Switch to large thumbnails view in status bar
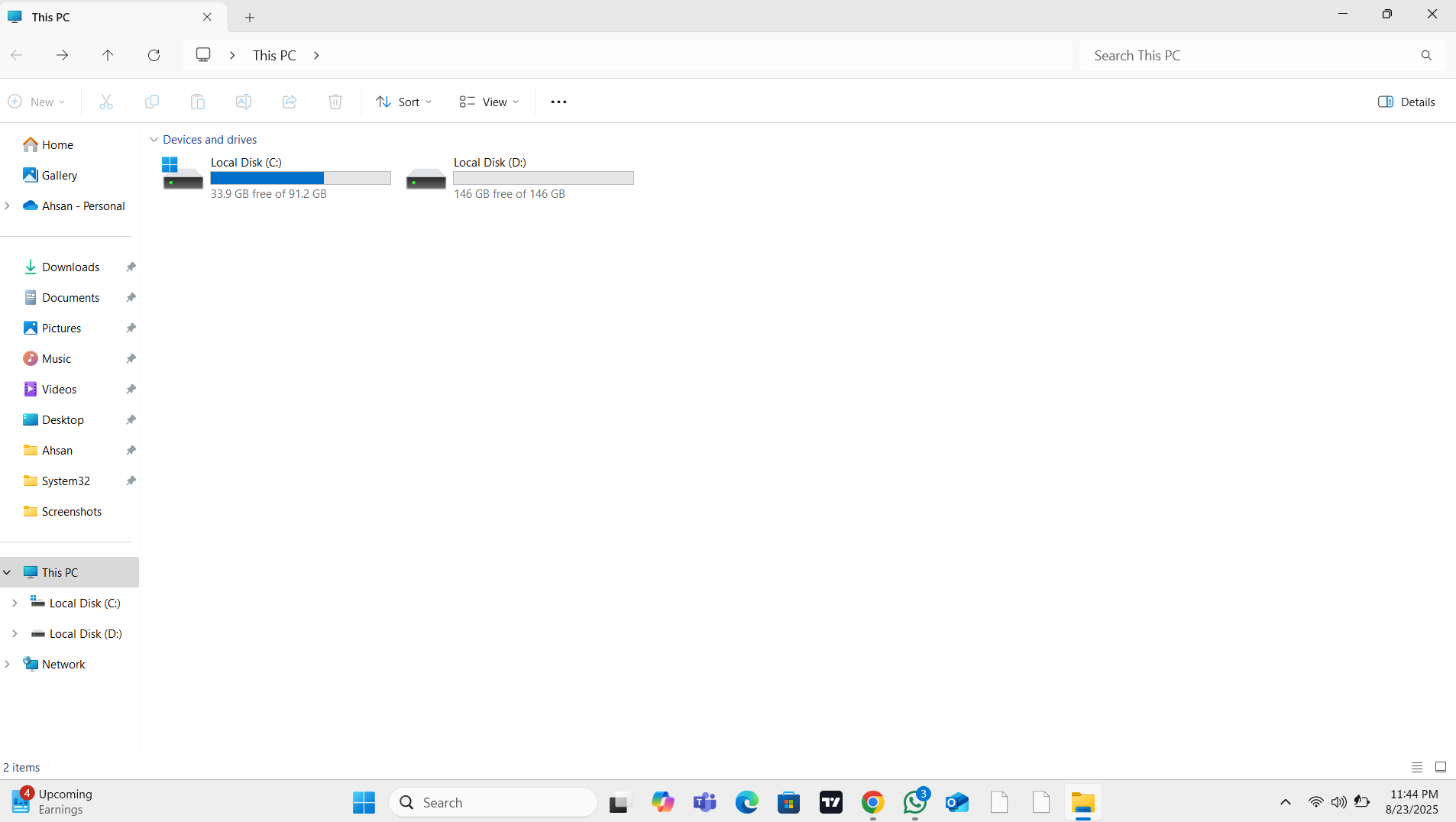Image resolution: width=1456 pixels, height=822 pixels. click(1440, 767)
